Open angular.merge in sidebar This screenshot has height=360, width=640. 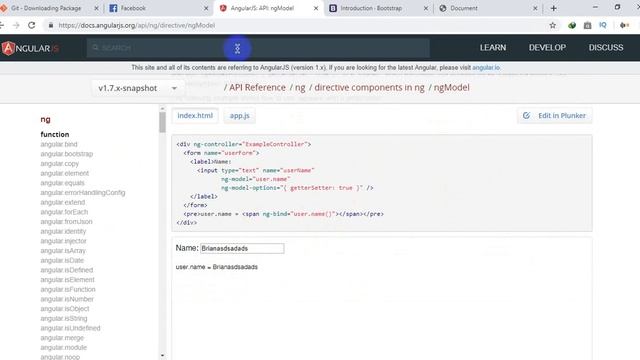click(x=62, y=338)
